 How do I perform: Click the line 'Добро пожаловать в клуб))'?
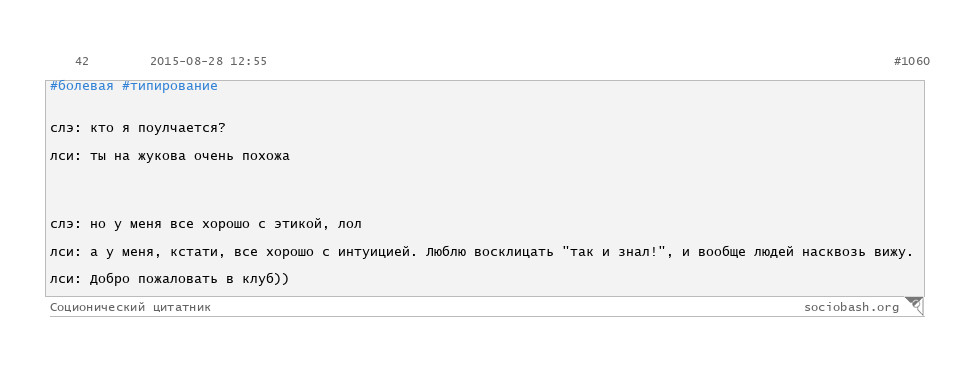170,279
